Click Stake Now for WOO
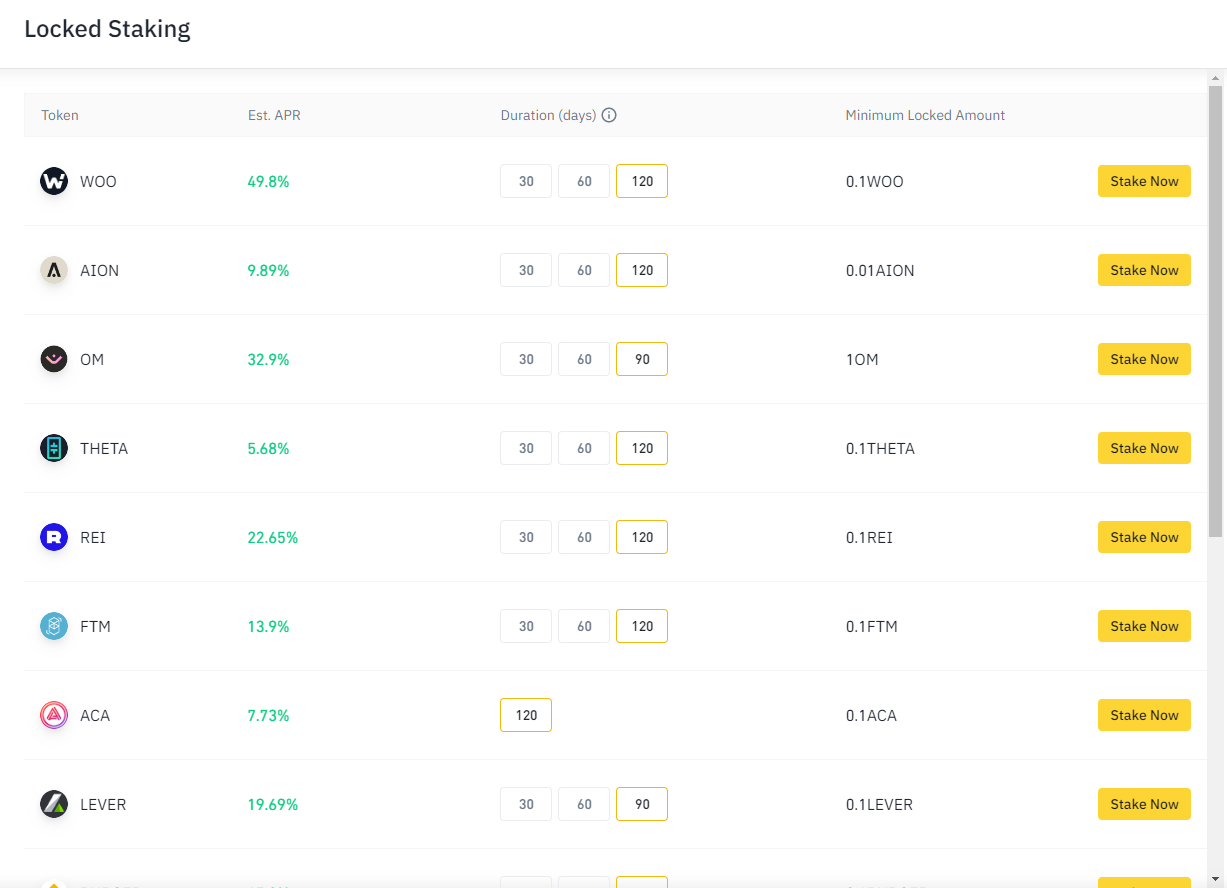Viewport: 1227px width, 888px height. point(1144,181)
